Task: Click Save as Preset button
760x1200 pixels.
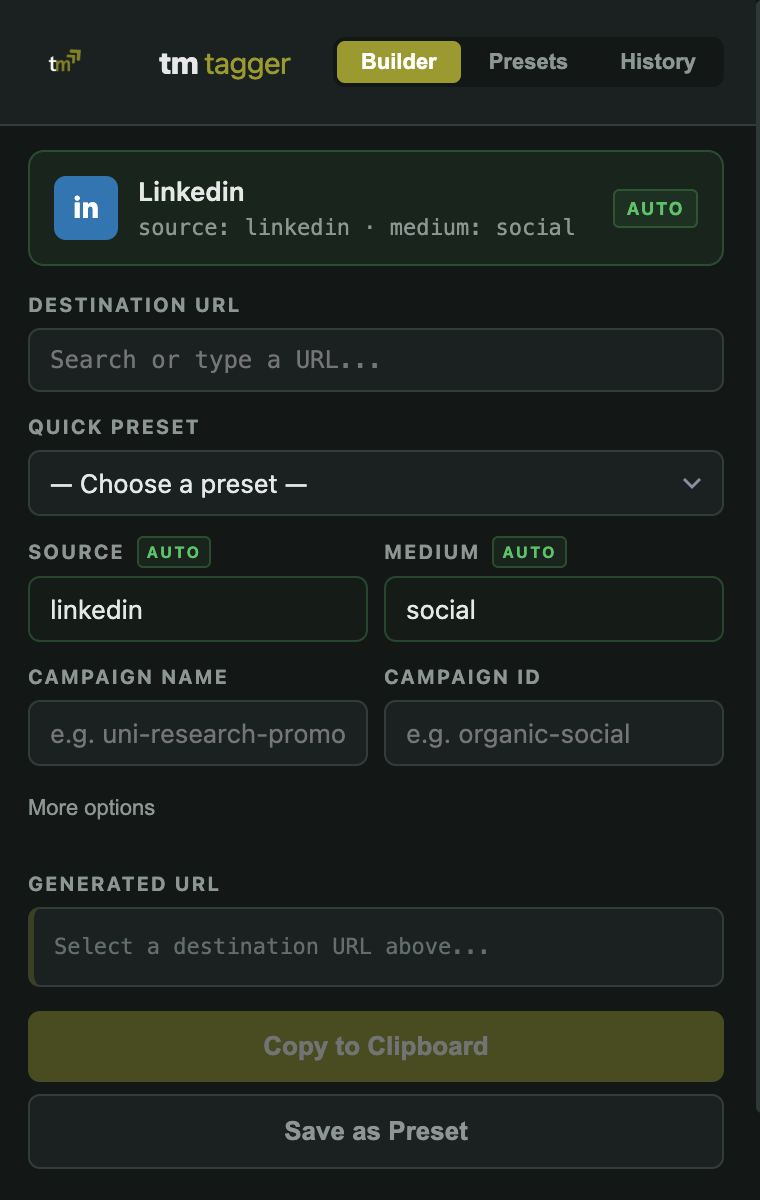Action: (376, 1131)
